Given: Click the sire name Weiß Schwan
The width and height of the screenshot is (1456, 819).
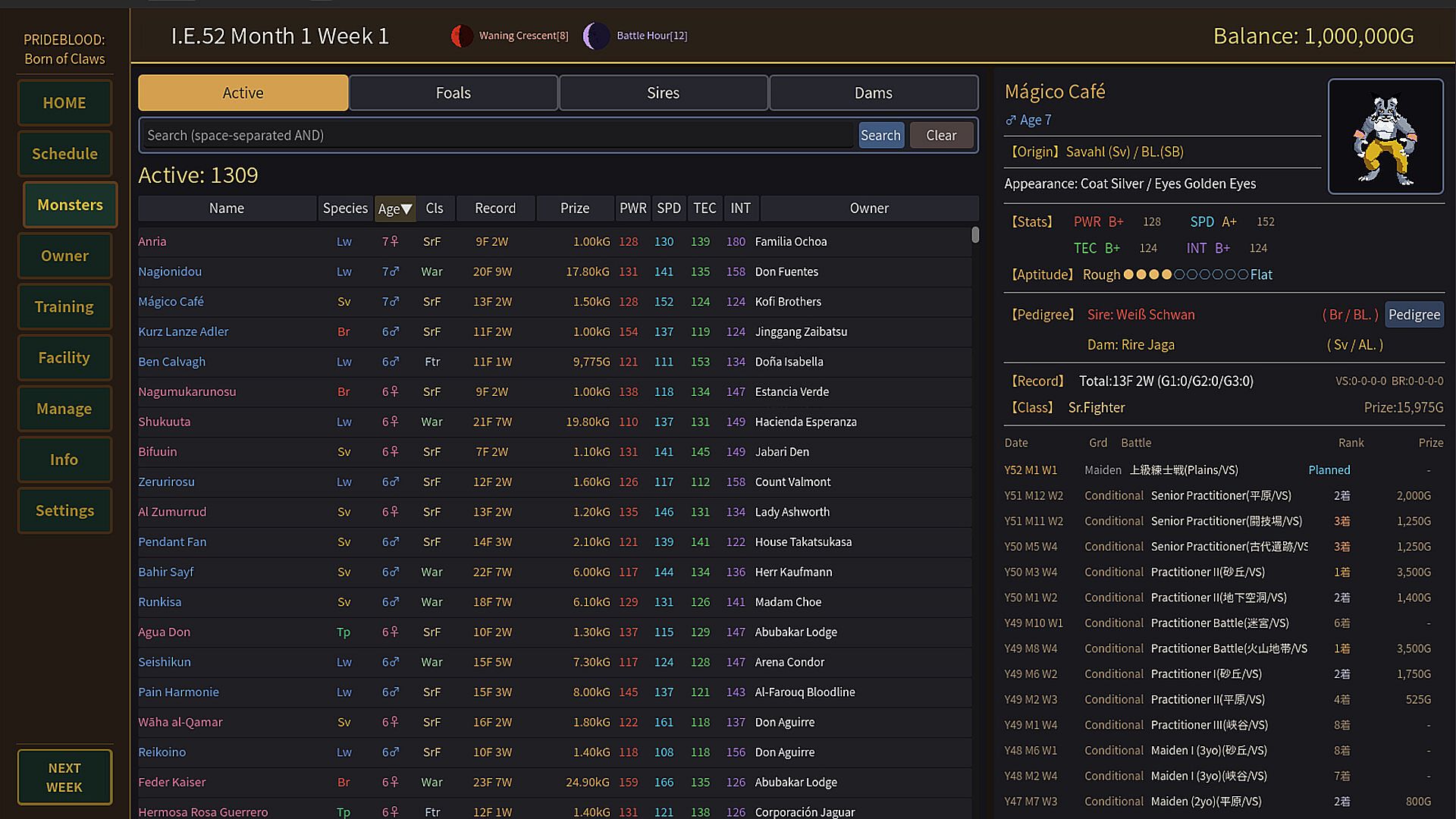Looking at the screenshot, I should point(1156,315).
